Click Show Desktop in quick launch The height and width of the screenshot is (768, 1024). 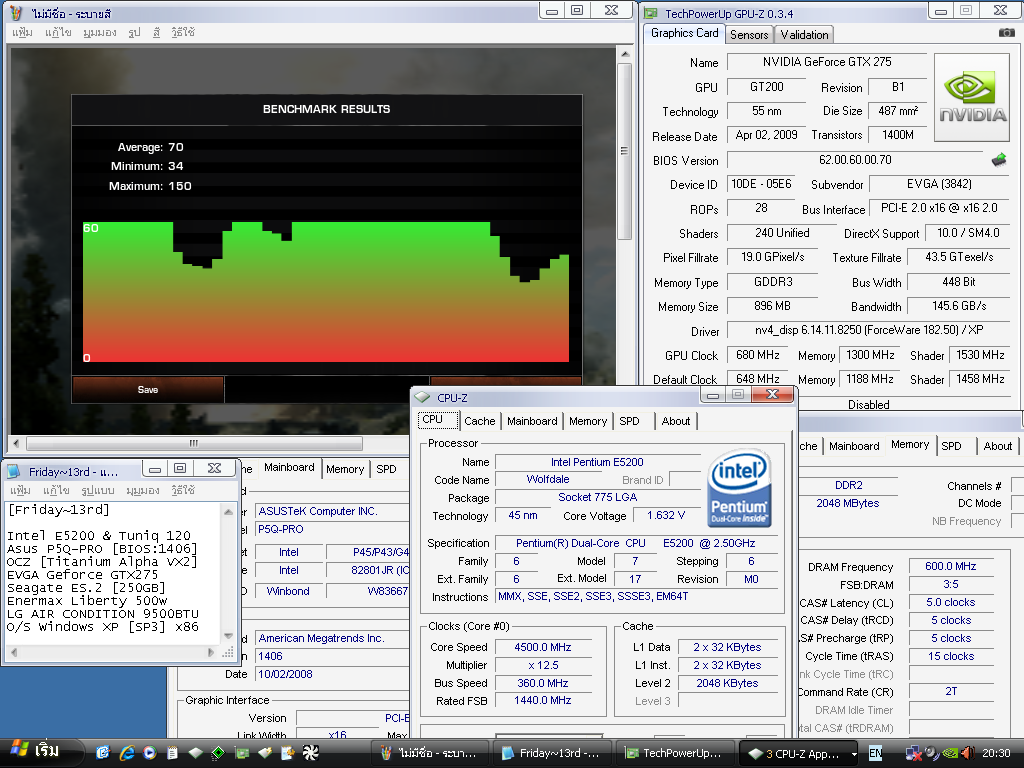(103, 753)
